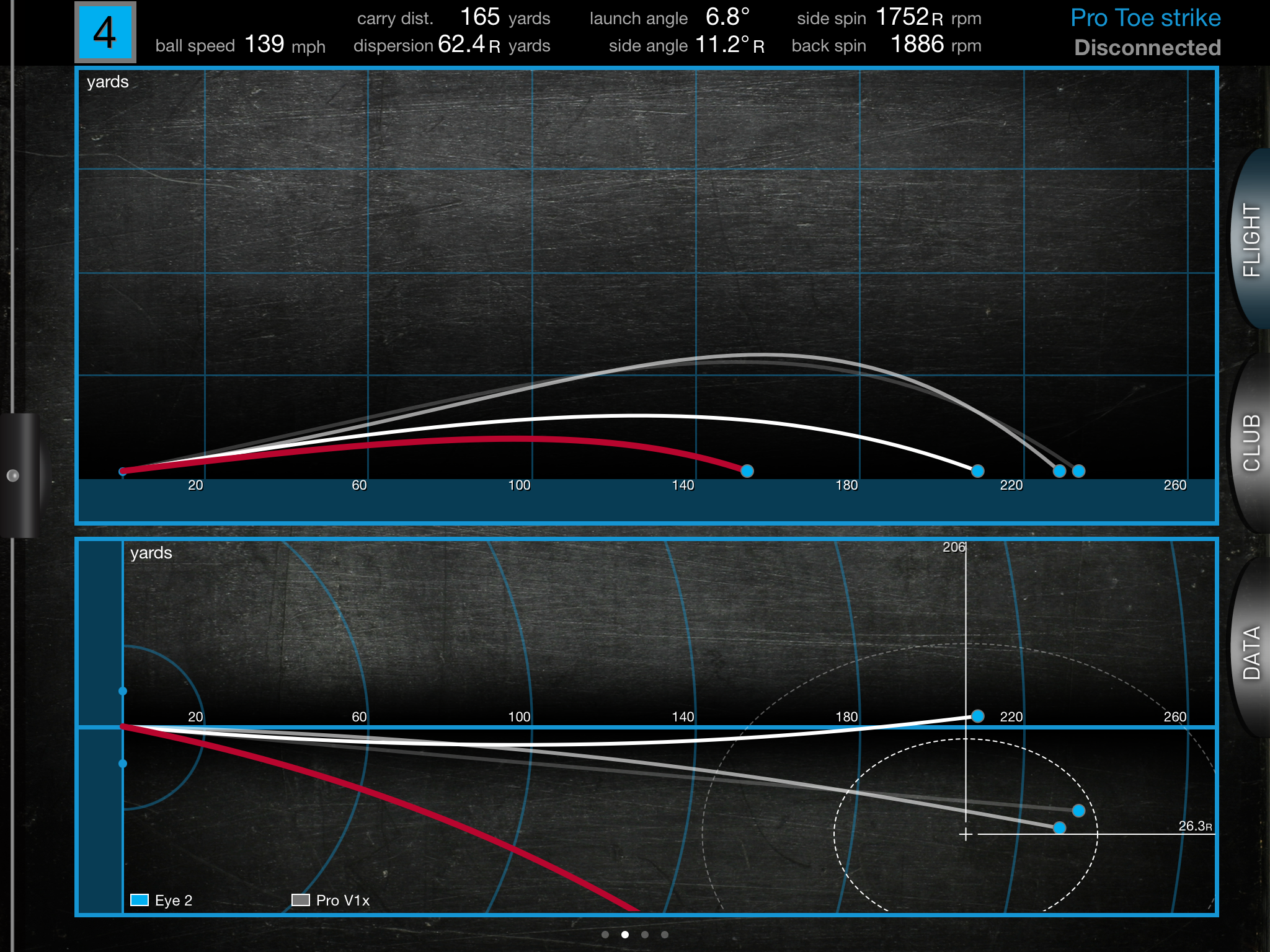Select red shot landing dot in side view
The width and height of the screenshot is (1270, 952).
coord(747,471)
